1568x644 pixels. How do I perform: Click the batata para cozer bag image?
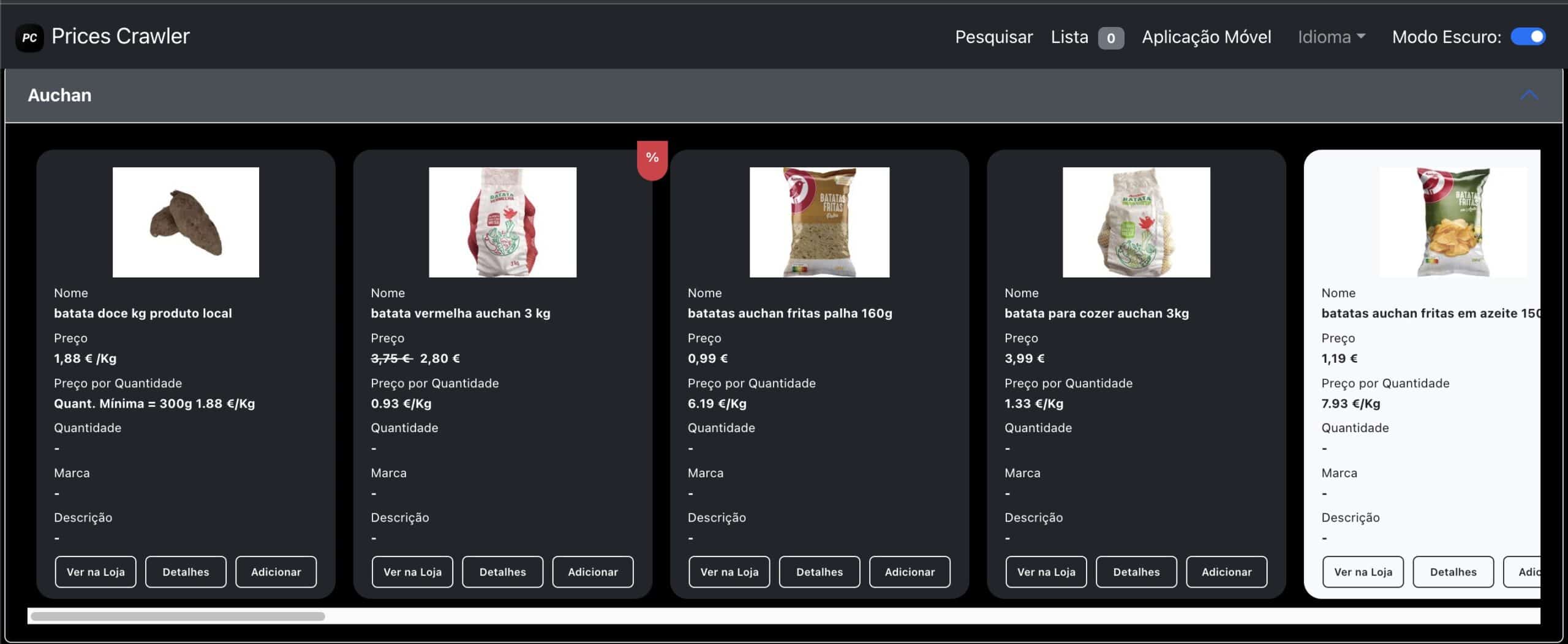[1136, 222]
